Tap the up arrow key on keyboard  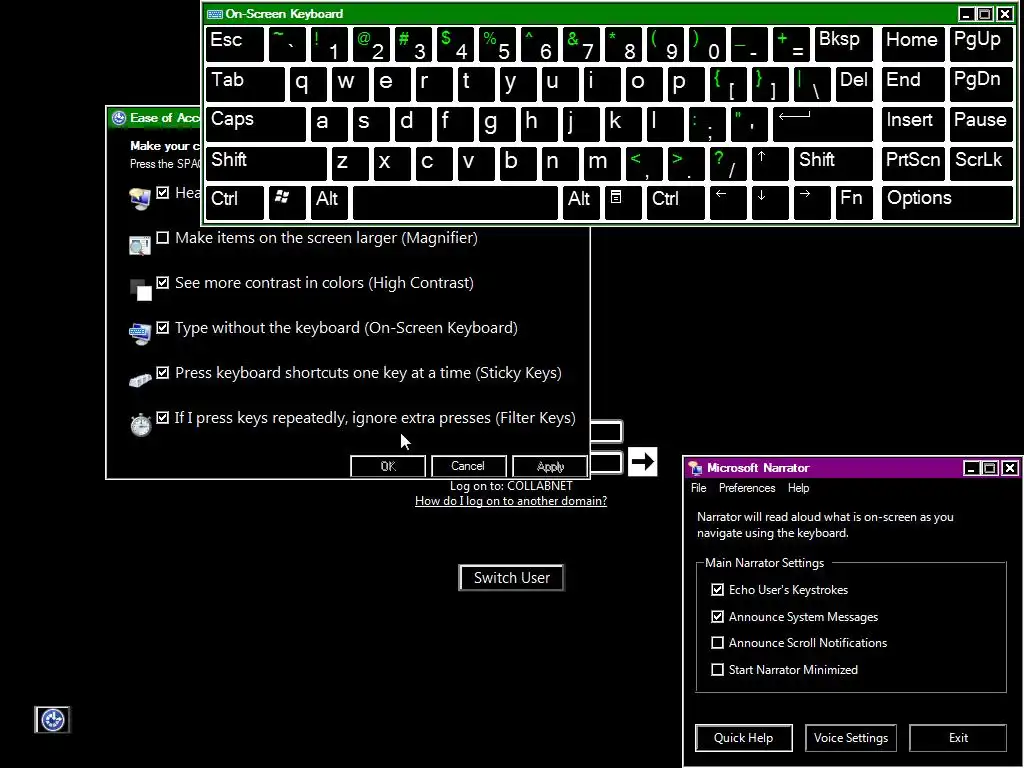[770, 163]
